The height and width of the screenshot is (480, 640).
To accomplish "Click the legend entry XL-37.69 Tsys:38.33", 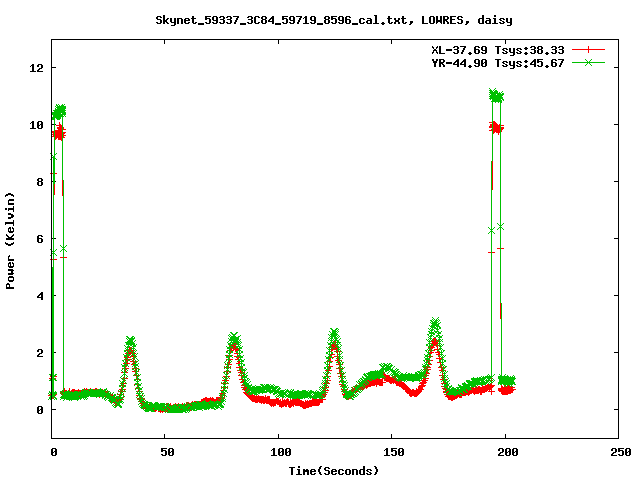I will (498, 50).
